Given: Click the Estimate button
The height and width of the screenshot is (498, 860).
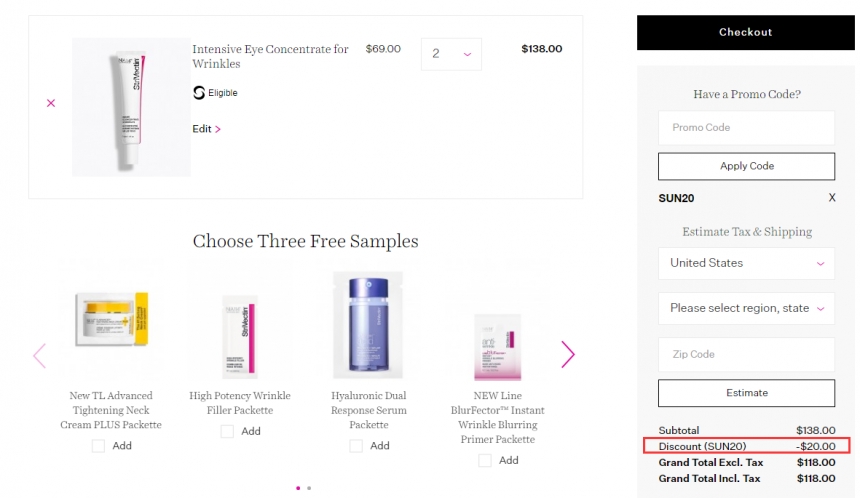Looking at the screenshot, I should click(x=746, y=393).
